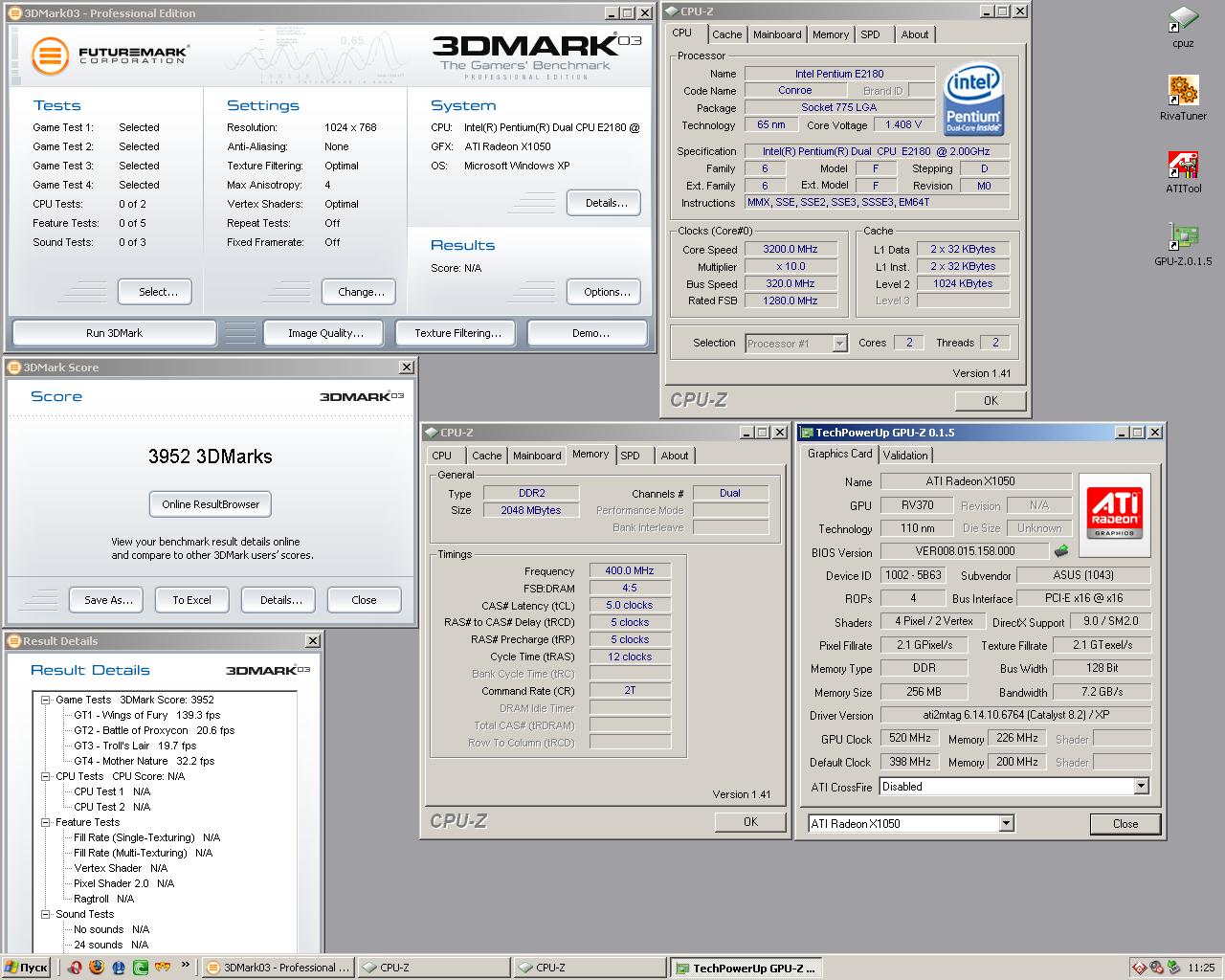
Task: Click the safely remove hardware tray icon
Action: coord(1173,968)
